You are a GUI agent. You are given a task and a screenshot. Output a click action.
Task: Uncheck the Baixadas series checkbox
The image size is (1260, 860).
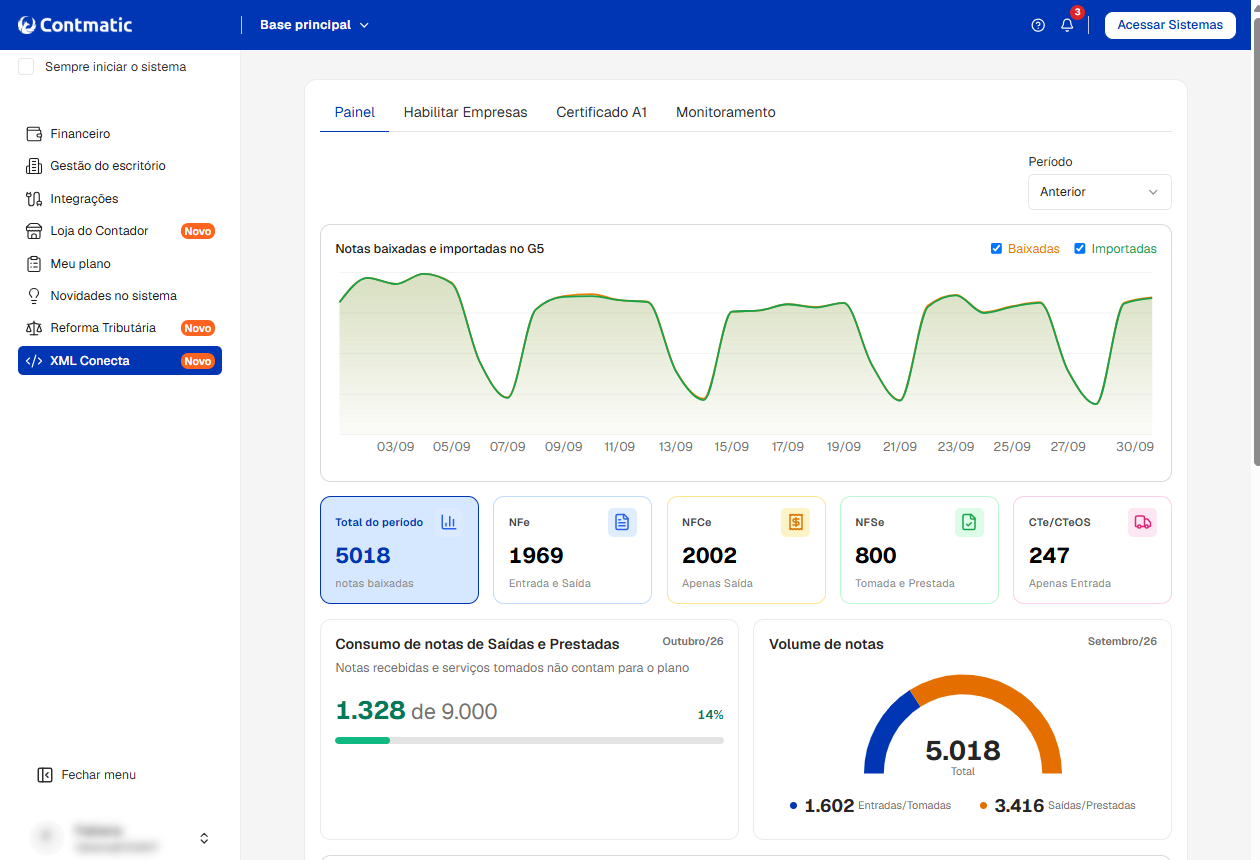(x=996, y=249)
